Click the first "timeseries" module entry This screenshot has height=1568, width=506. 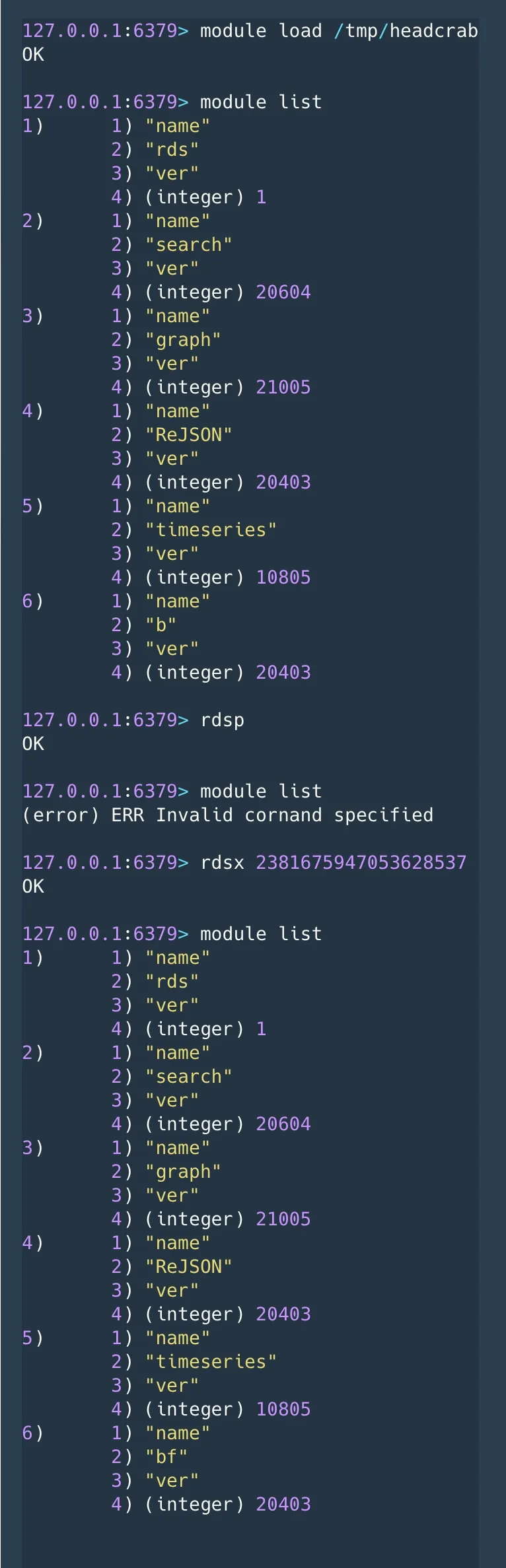(211, 530)
